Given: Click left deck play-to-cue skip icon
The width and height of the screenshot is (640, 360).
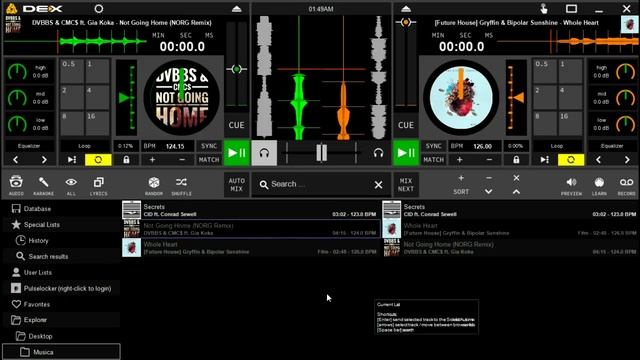Looking at the screenshot, I should click(x=72, y=160).
